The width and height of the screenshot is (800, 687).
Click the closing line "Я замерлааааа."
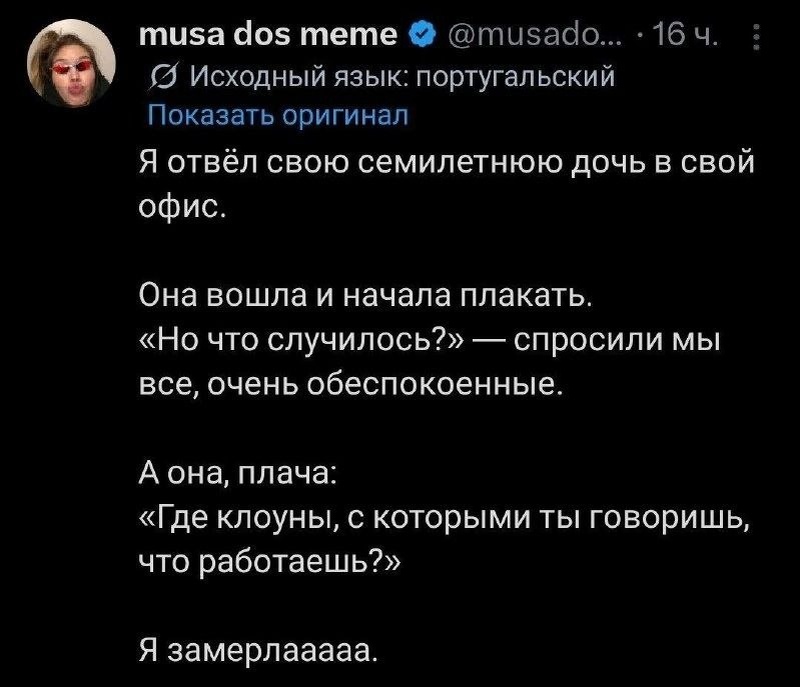(x=259, y=652)
